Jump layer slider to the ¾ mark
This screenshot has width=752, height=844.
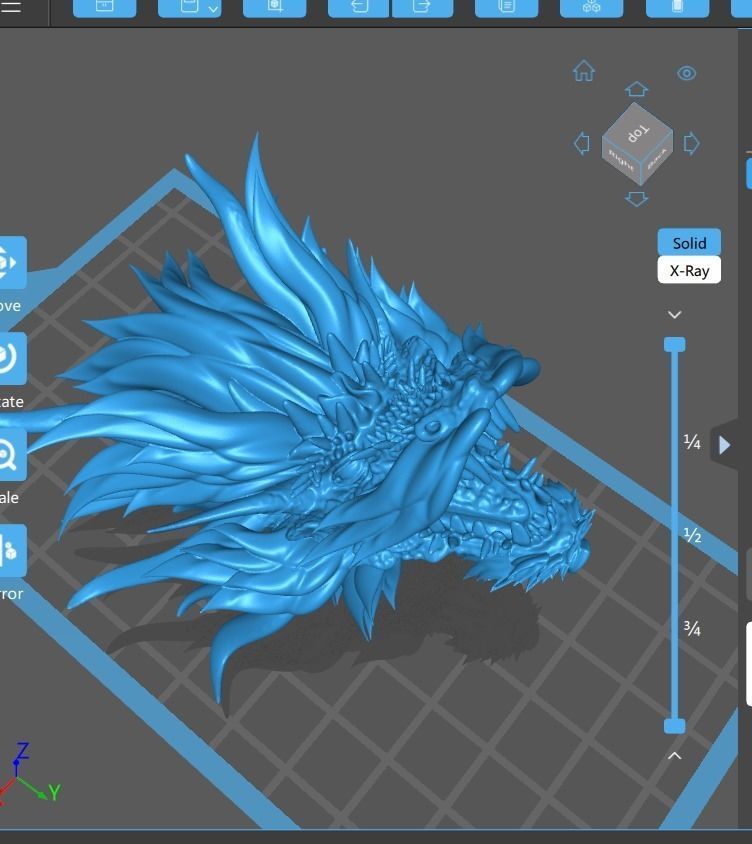click(x=692, y=628)
